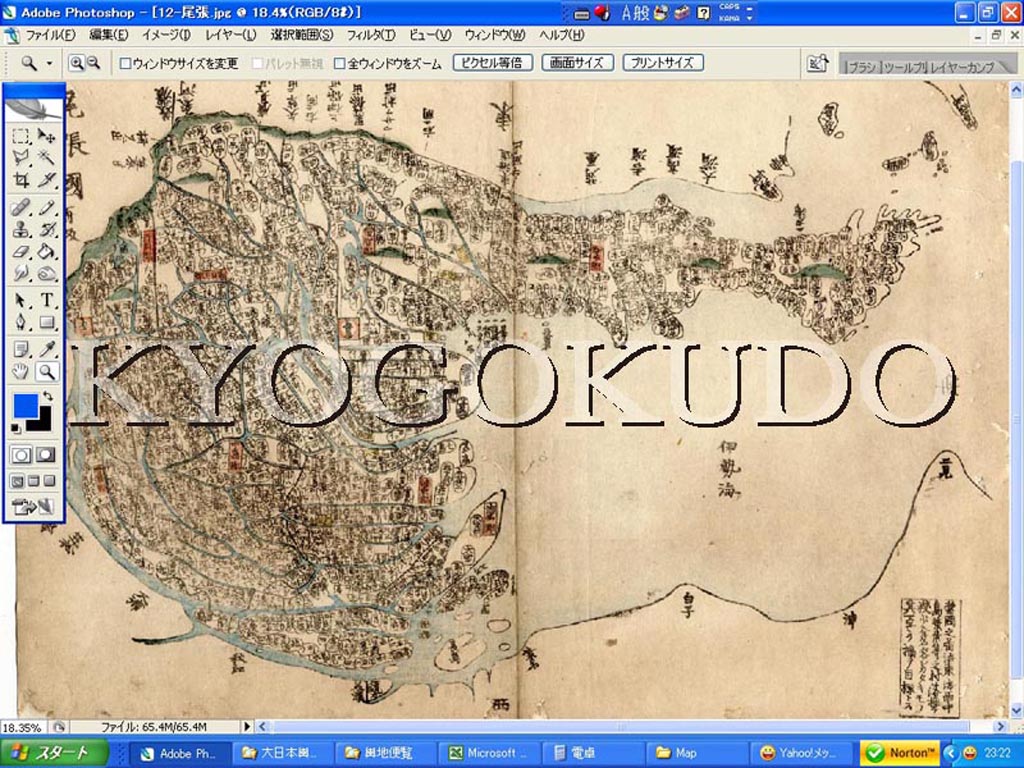This screenshot has height=768, width=1024.
Task: Select the Magic Wand tool
Action: pyautogui.click(x=46, y=157)
